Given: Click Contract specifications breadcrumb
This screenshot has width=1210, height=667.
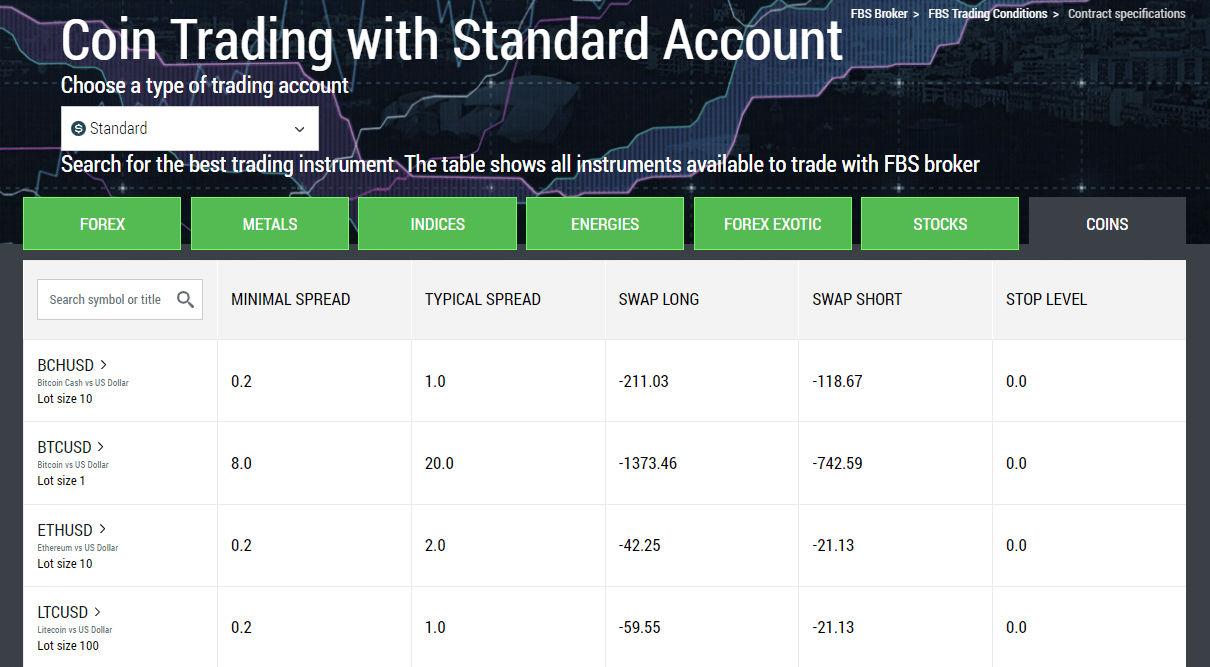Looking at the screenshot, I should point(1127,14).
